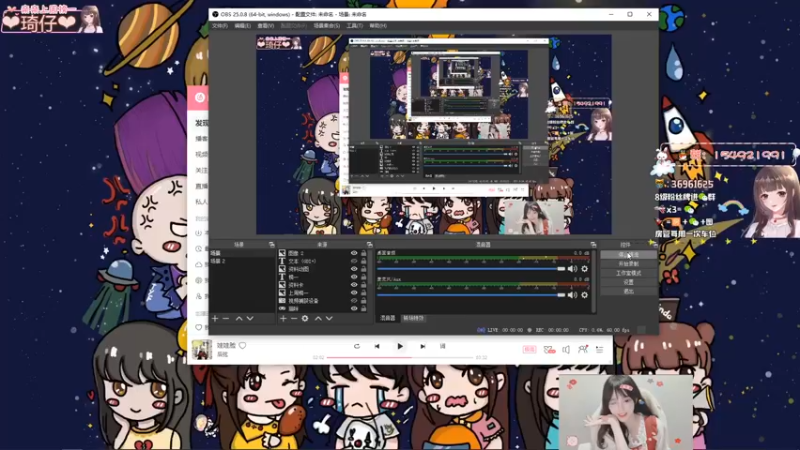Viewport: 800px width, 450px height.
Task: Select the 场景 scene in the scenes list
Action: point(242,253)
